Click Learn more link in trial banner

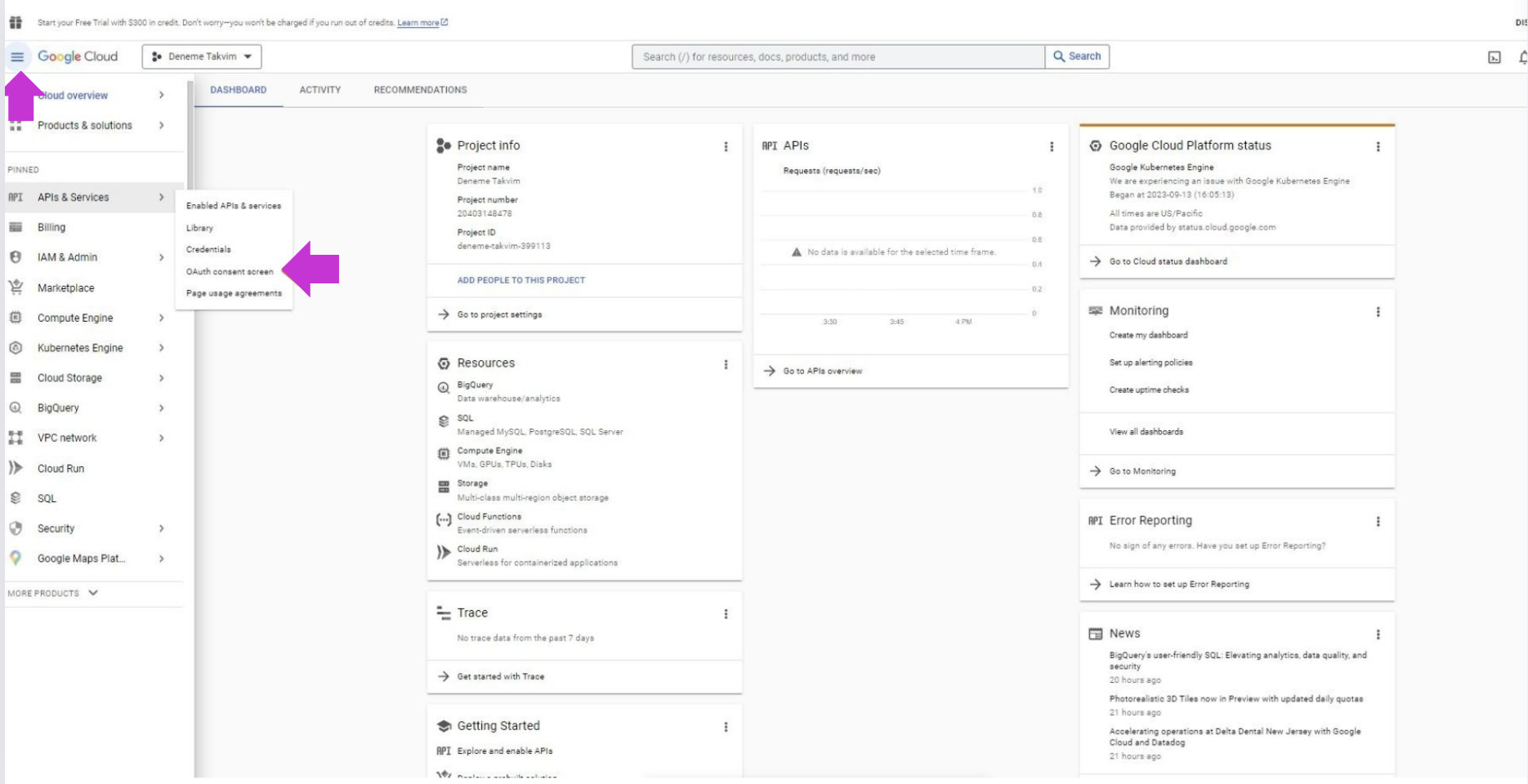[x=422, y=23]
